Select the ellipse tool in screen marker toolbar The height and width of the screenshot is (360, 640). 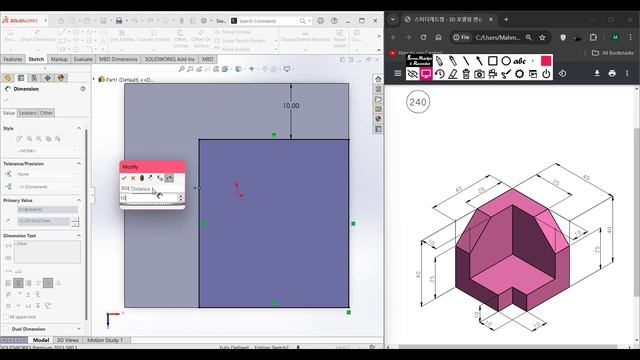506,61
